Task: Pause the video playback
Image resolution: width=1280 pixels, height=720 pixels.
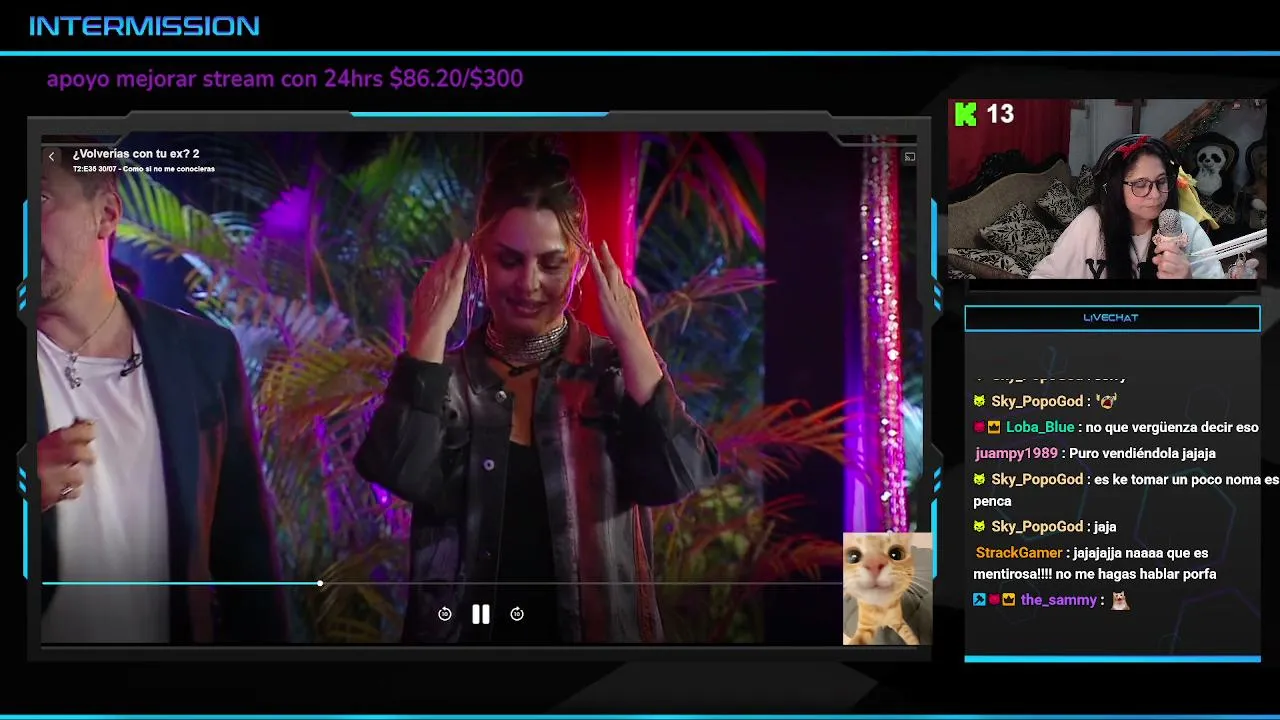Action: pos(481,614)
